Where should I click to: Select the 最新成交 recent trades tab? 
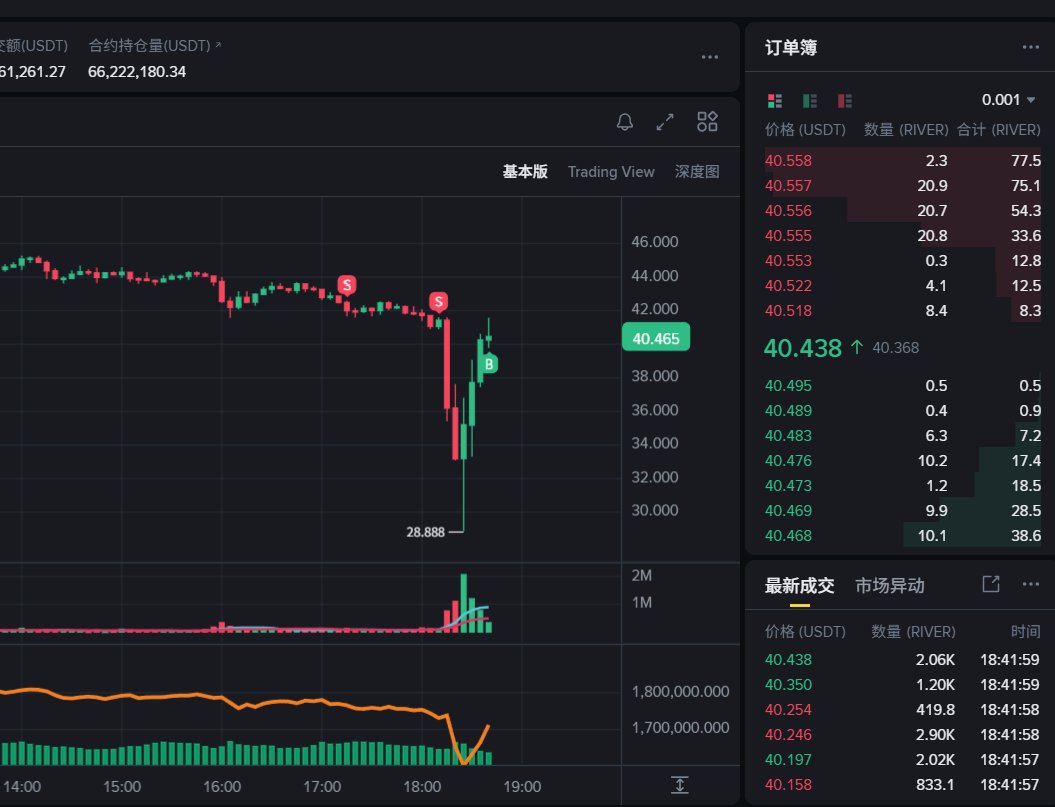(x=799, y=586)
